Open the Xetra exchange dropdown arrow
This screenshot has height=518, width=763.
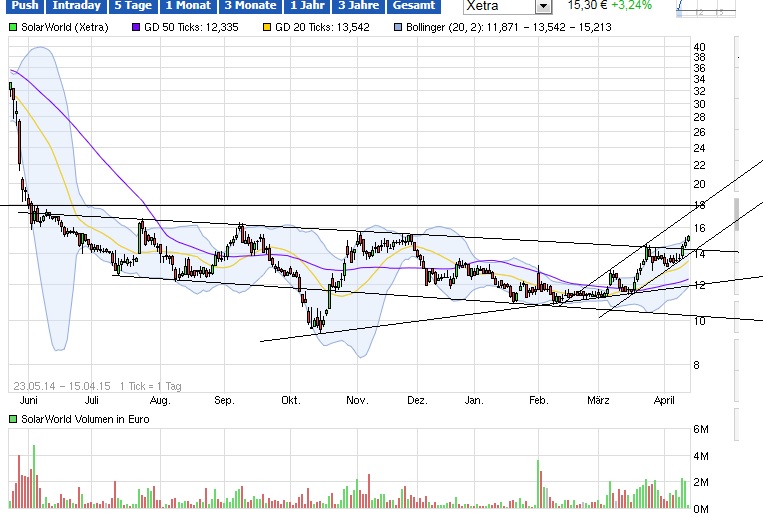click(x=543, y=6)
